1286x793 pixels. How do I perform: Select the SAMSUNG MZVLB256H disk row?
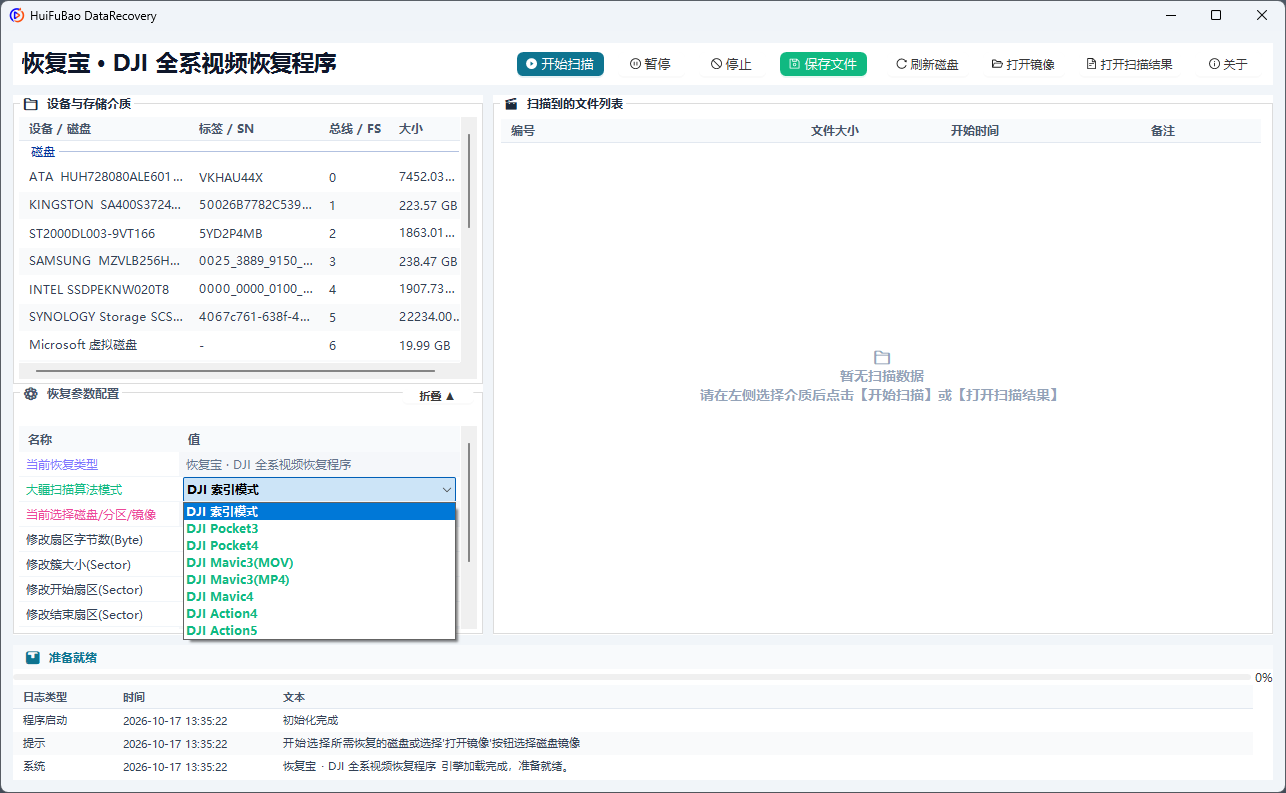(x=240, y=261)
